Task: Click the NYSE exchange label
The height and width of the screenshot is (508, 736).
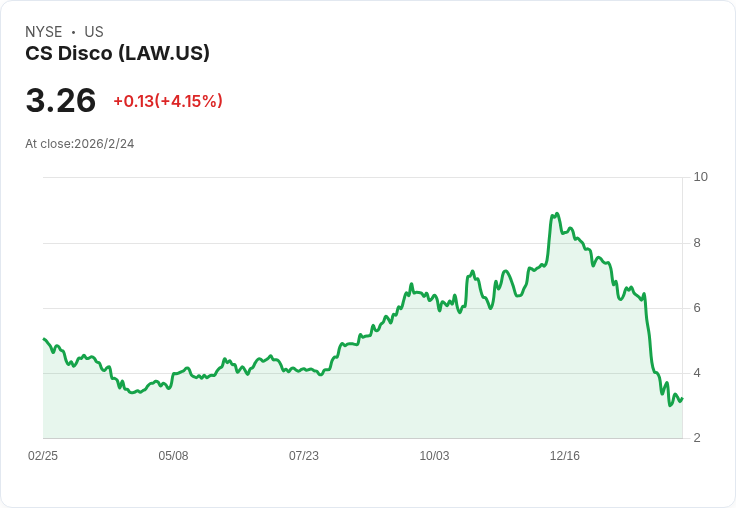Action: 43,31
